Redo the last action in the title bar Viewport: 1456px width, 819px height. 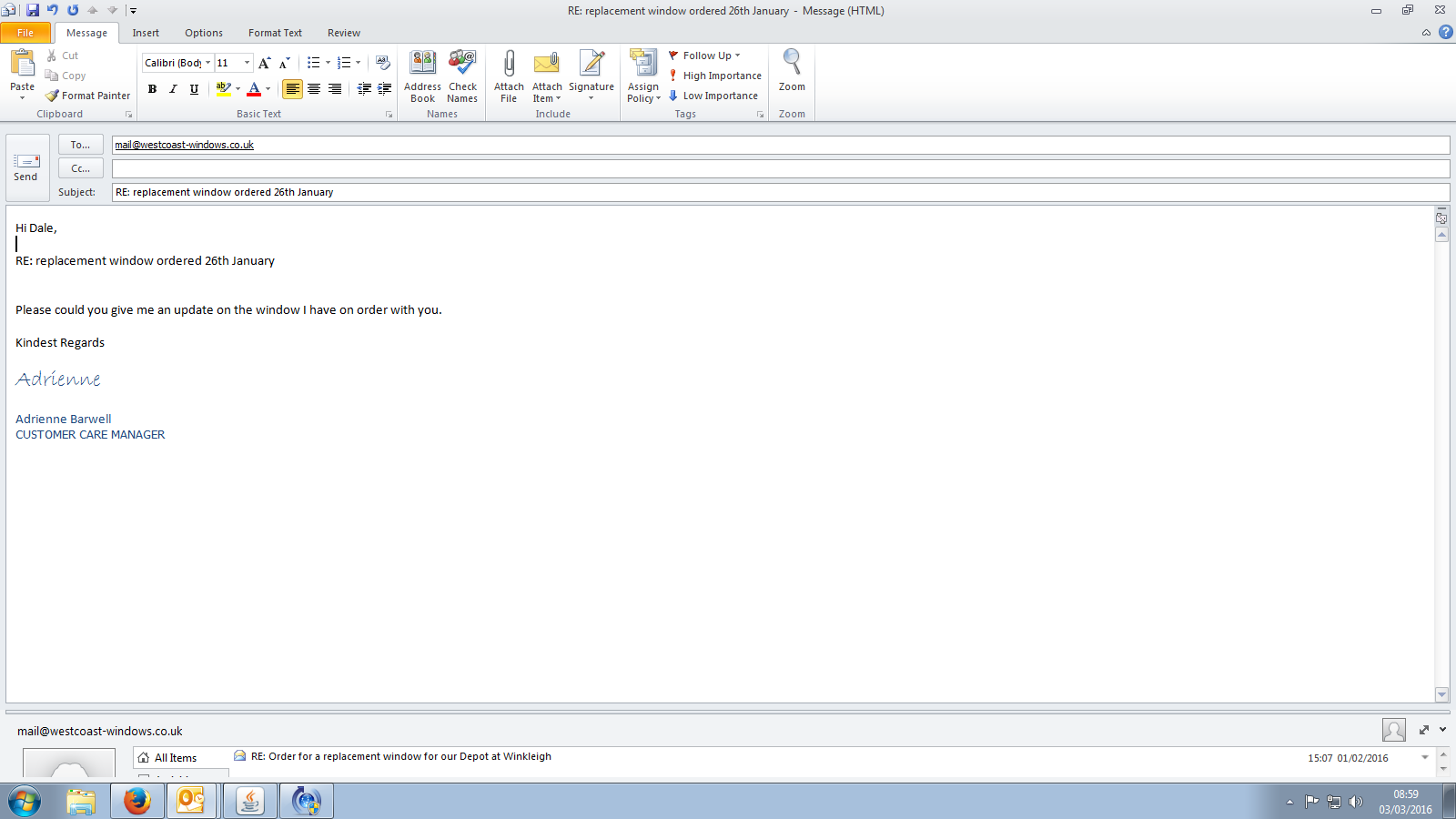73,10
